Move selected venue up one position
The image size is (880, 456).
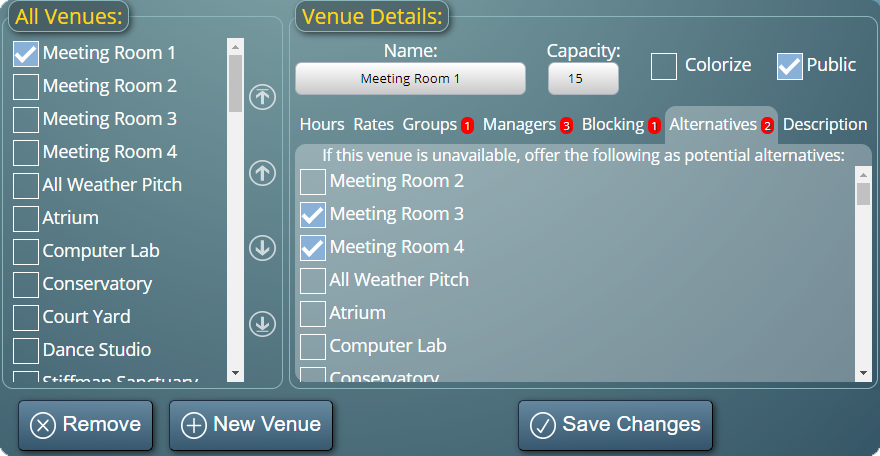click(262, 173)
